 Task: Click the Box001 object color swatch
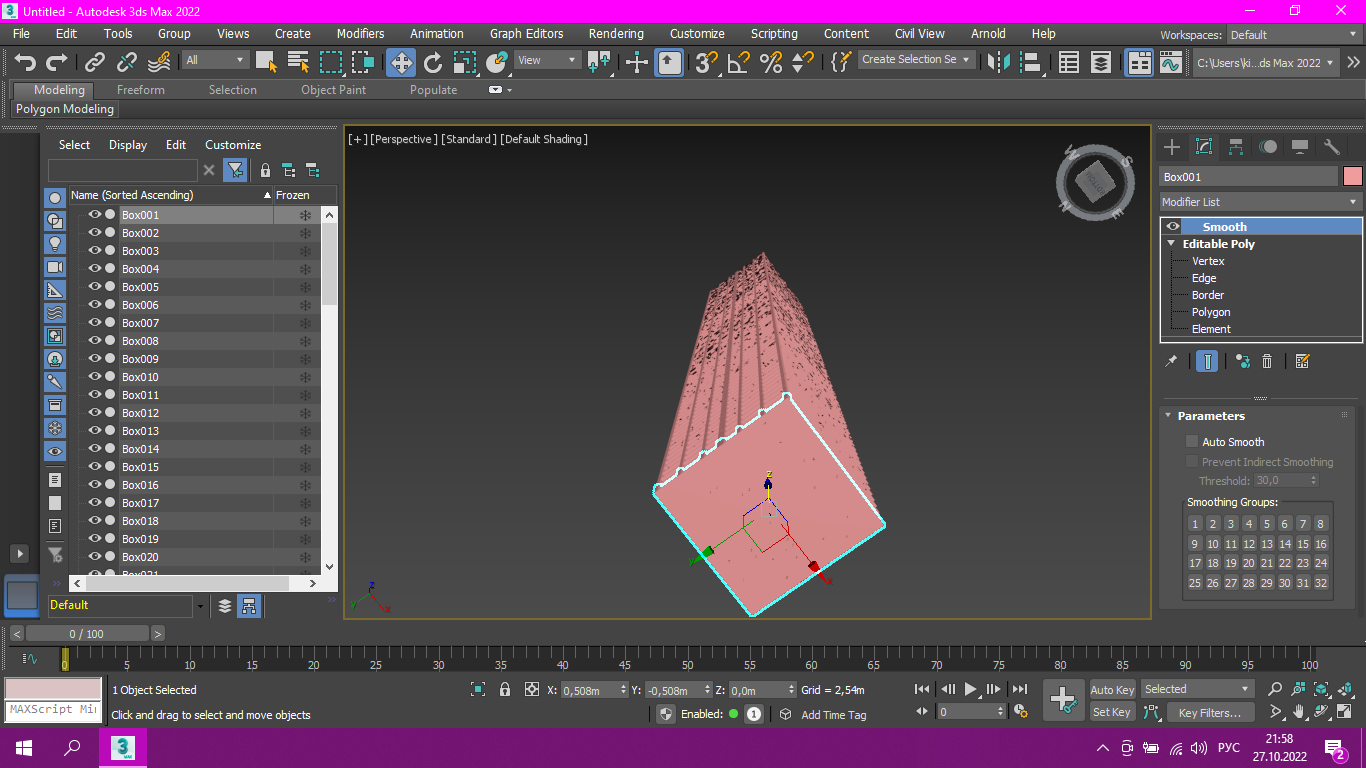click(x=1352, y=176)
